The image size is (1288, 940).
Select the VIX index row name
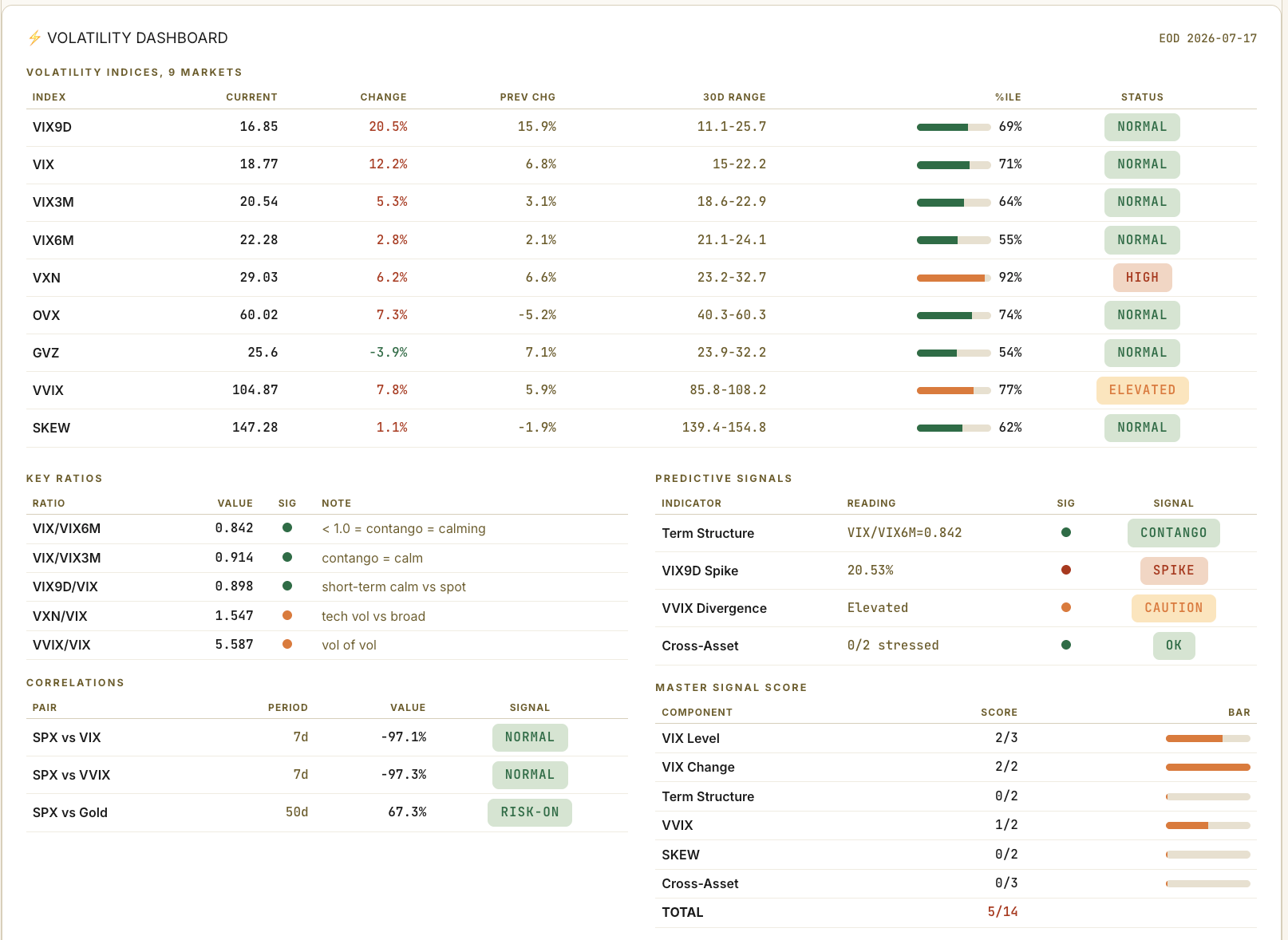click(x=43, y=164)
